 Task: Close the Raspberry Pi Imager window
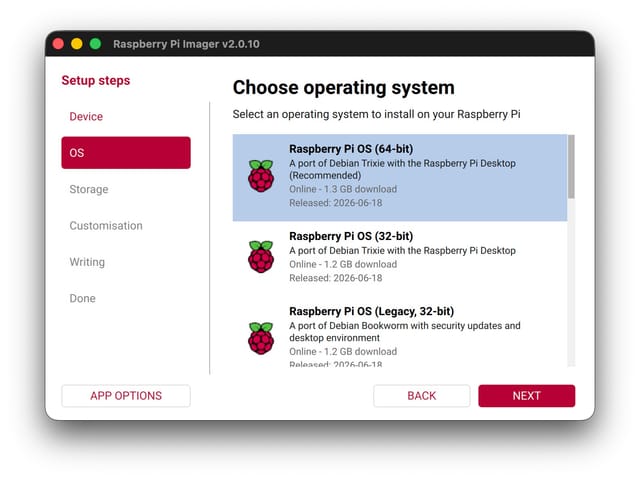pyautogui.click(x=58, y=44)
